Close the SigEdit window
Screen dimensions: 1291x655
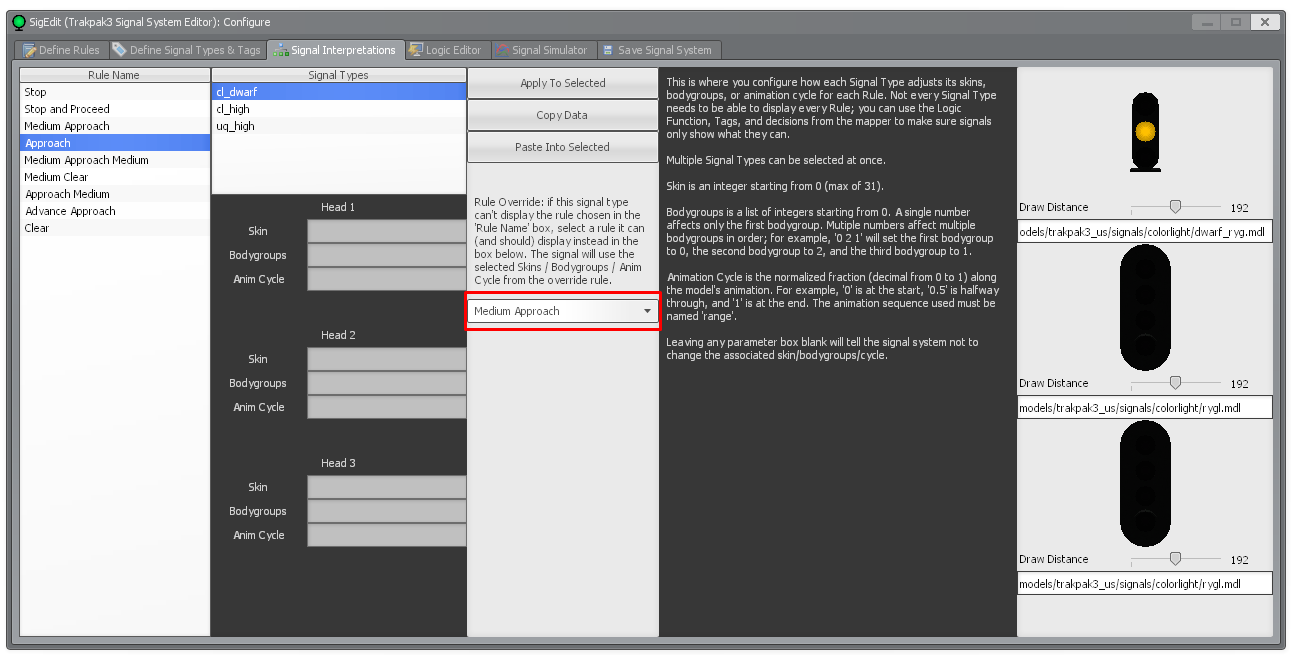[x=1267, y=22]
